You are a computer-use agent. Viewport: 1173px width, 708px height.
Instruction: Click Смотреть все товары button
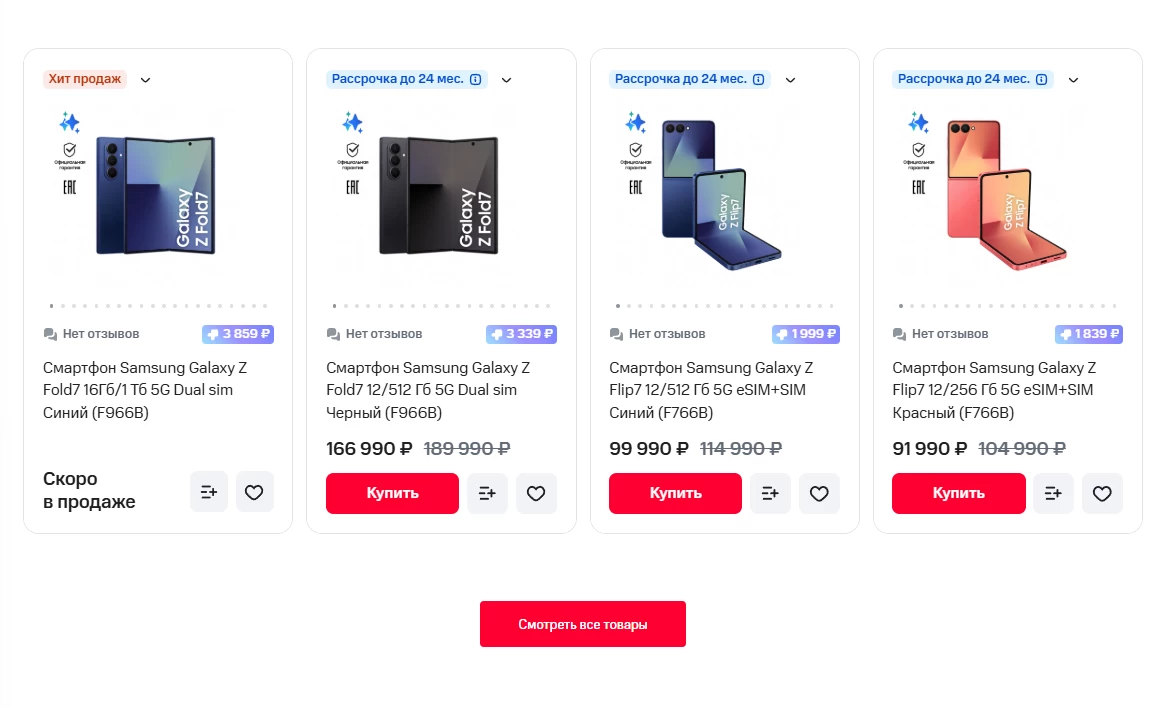pos(583,624)
